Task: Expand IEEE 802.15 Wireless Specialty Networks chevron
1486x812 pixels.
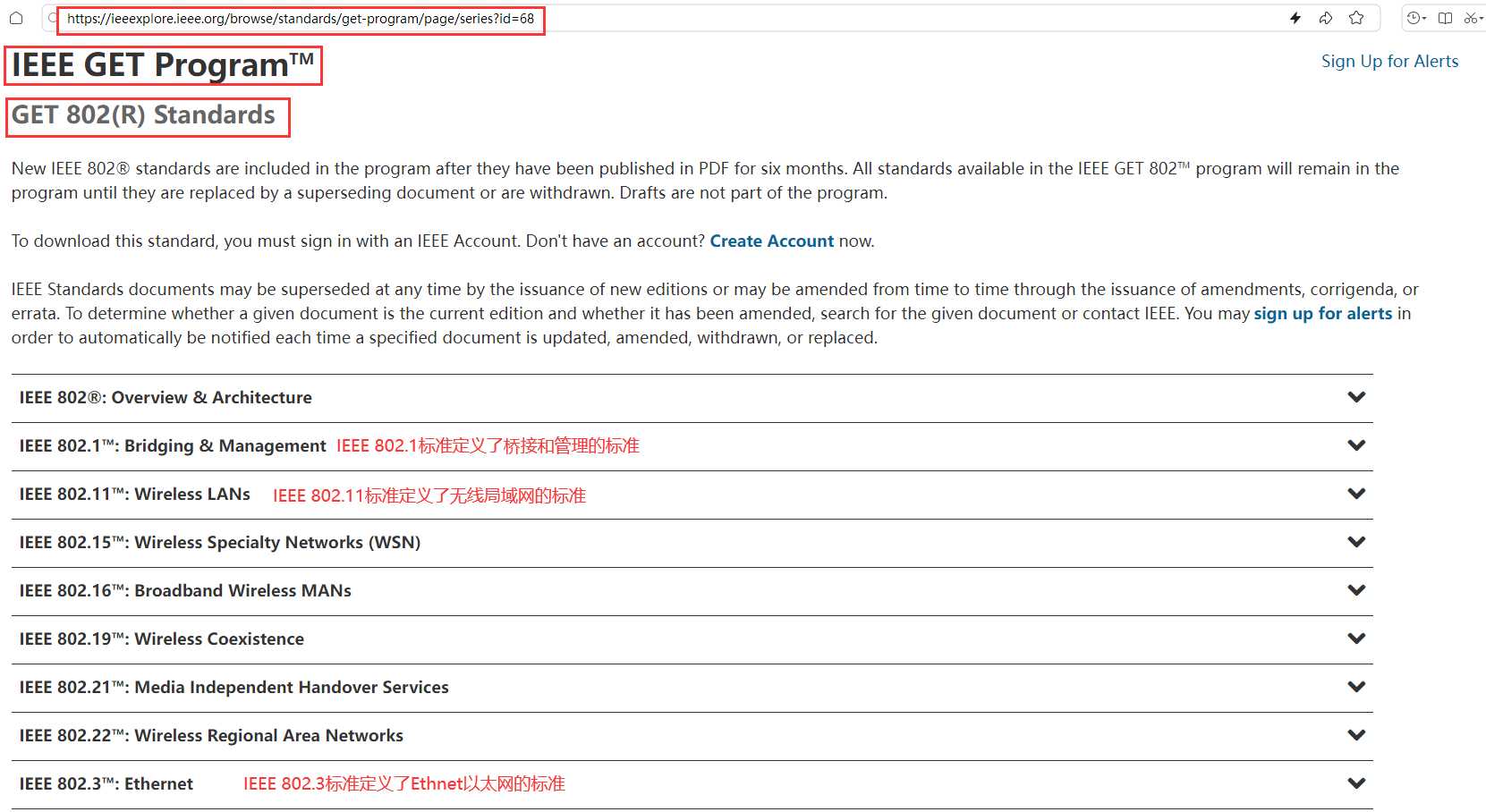Action: pos(1356,542)
